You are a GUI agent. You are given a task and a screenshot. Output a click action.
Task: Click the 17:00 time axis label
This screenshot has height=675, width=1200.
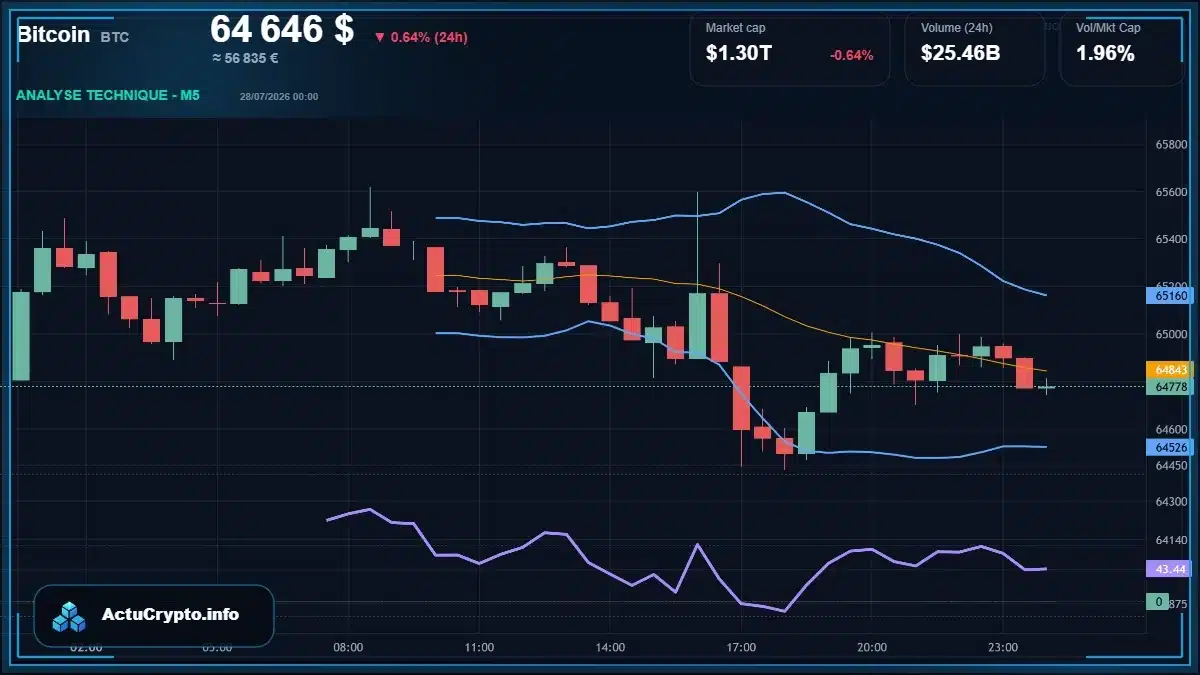pos(741,648)
